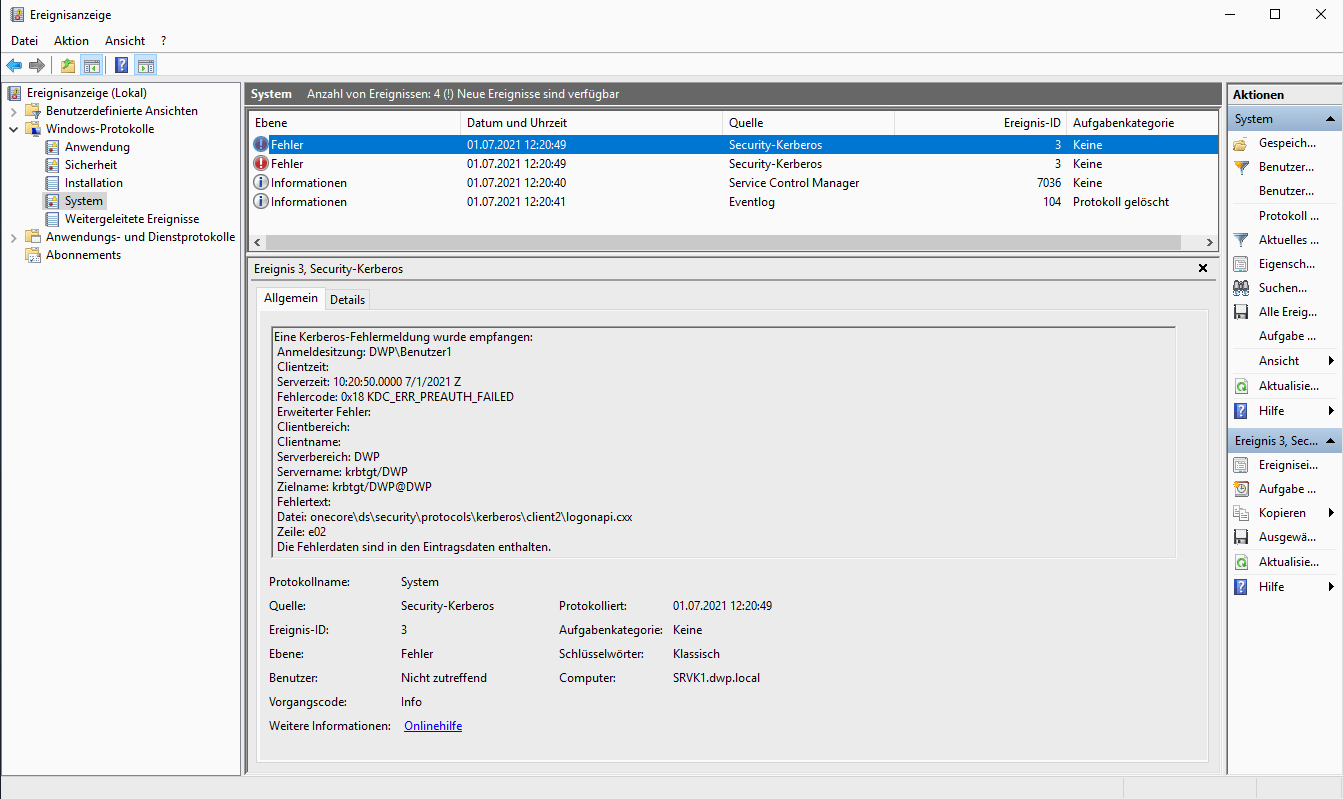The image size is (1343, 799).
Task: Select the Service Control Manager event row
Action: 793,183
